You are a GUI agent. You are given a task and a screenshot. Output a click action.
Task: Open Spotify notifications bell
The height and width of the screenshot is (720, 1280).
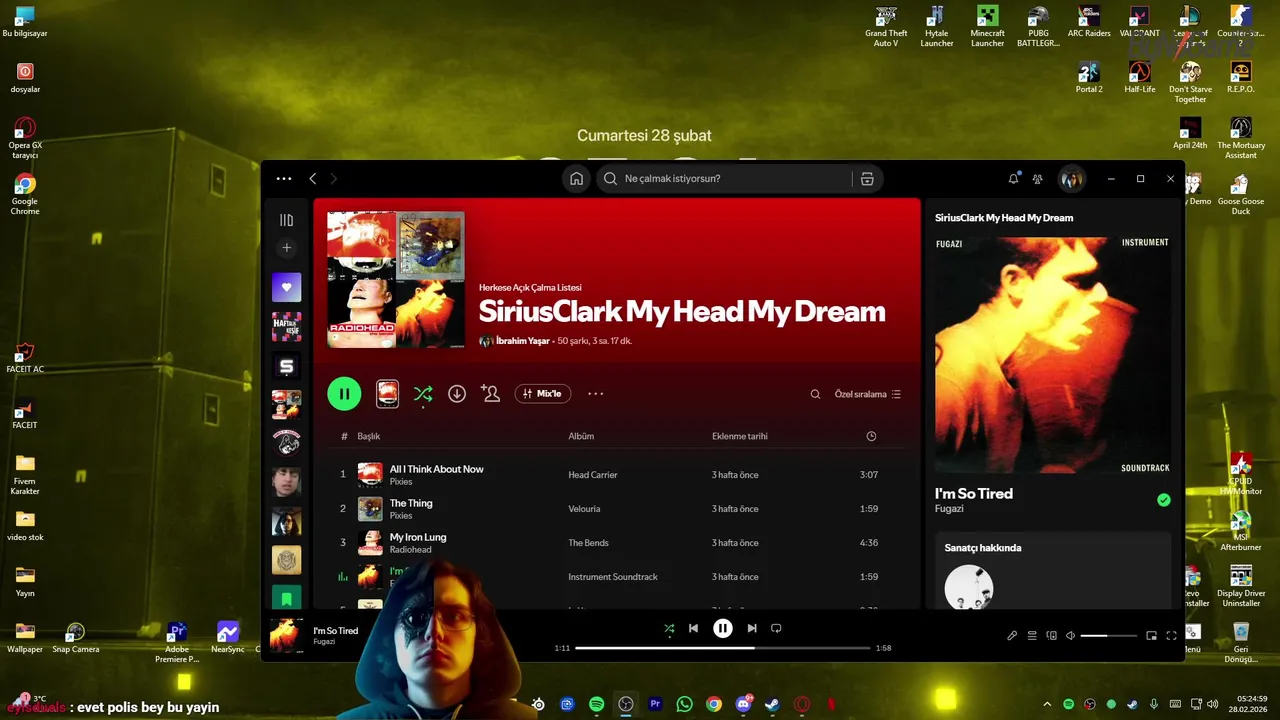tap(1013, 179)
